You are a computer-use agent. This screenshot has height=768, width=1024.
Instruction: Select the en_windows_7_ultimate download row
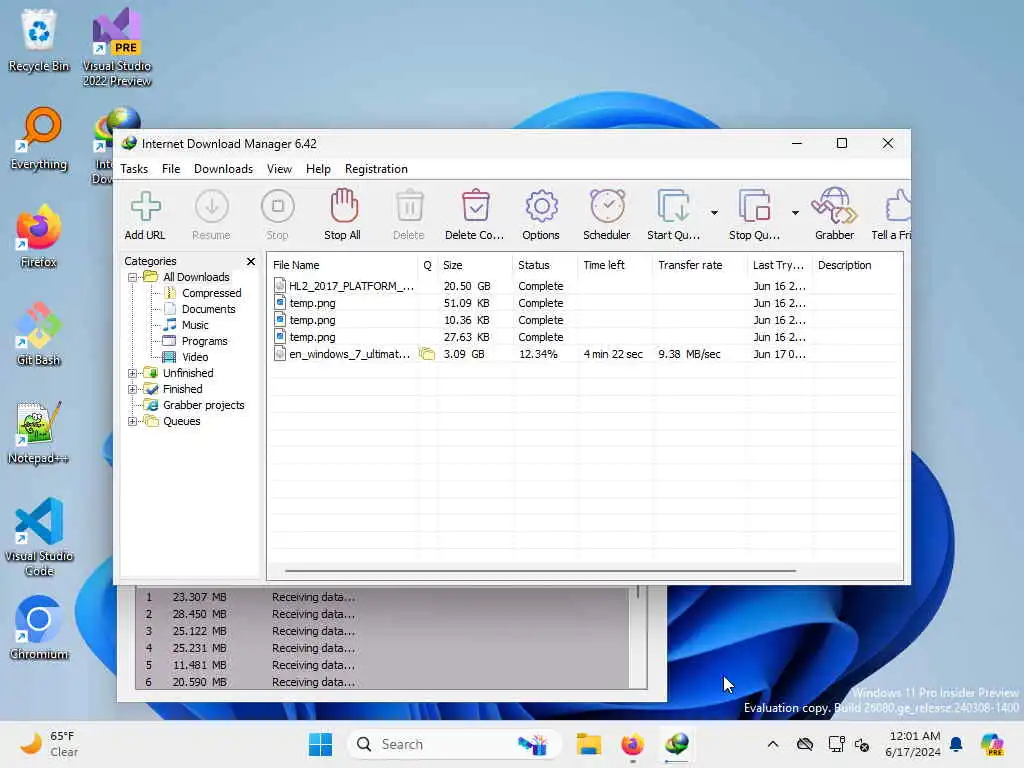click(x=584, y=354)
